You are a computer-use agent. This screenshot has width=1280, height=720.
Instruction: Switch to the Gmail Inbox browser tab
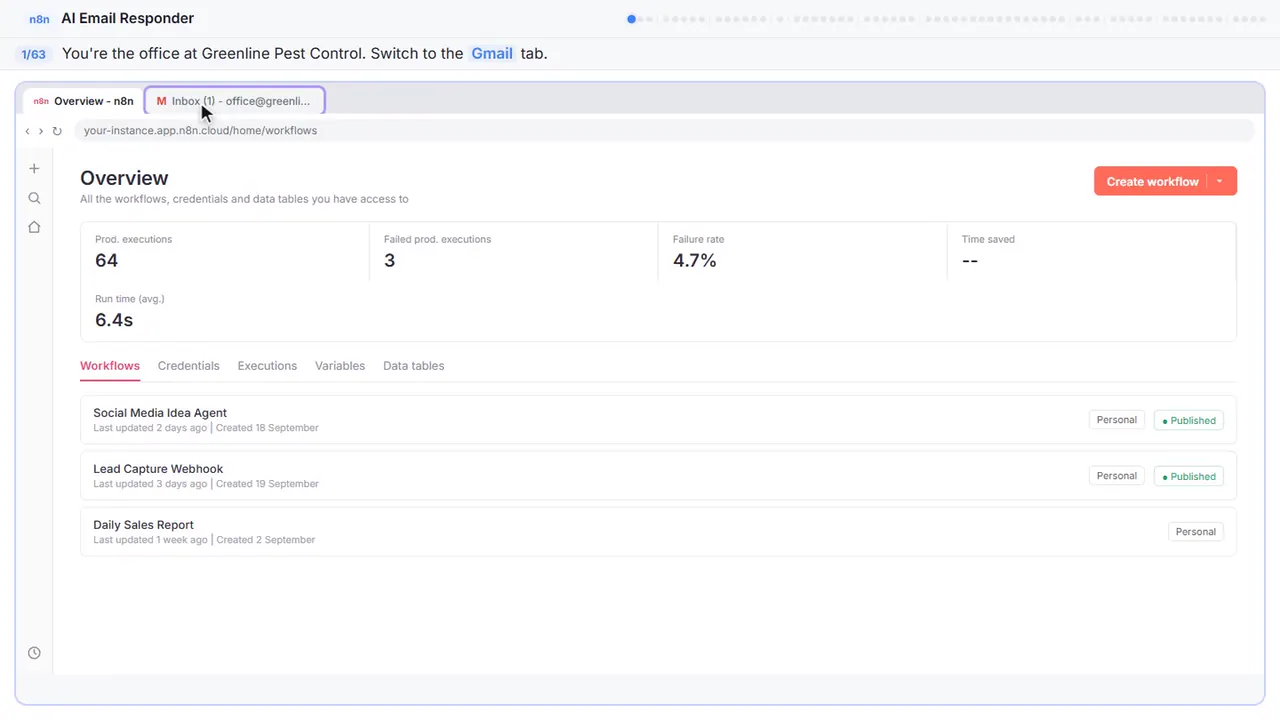coord(235,101)
